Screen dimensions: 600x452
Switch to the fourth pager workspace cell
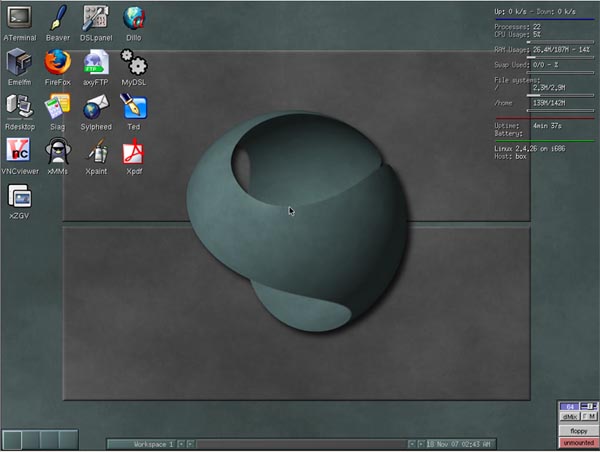[68, 440]
